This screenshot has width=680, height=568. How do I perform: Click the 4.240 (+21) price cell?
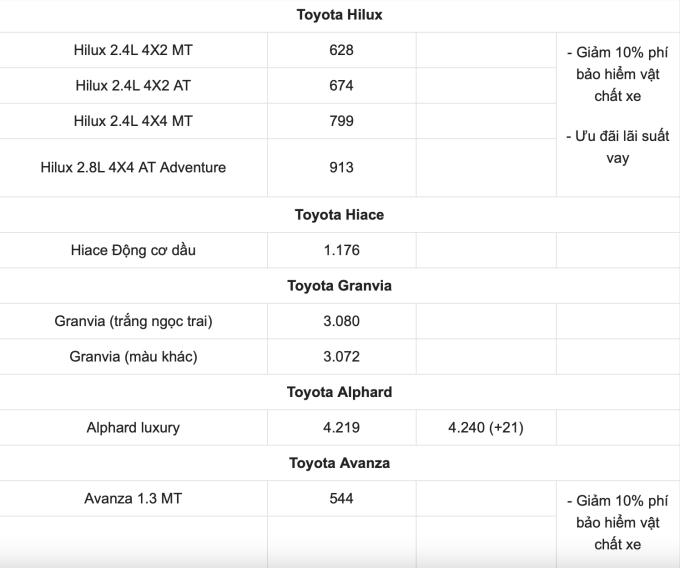pos(486,427)
